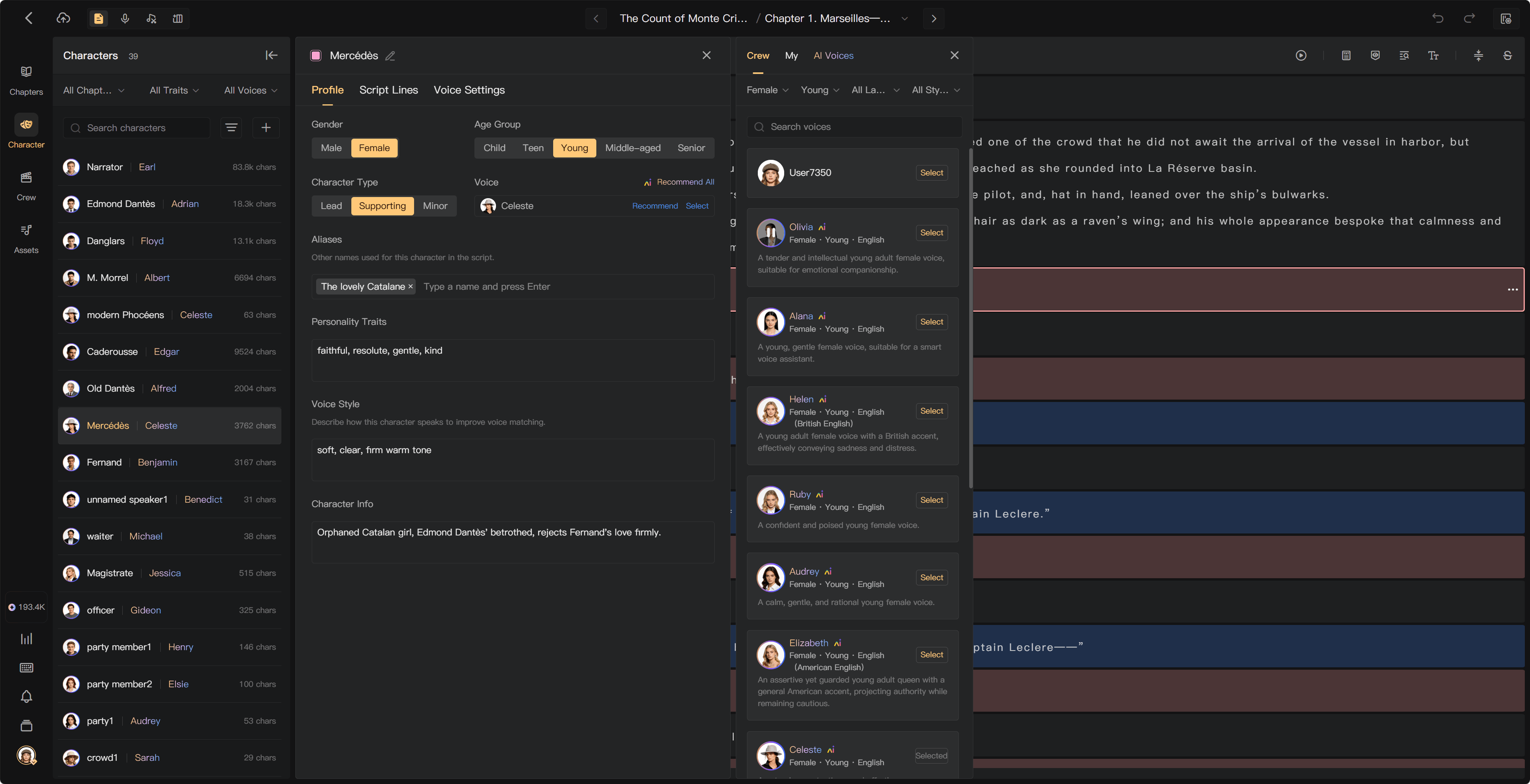Open the notifications bell
Image resolution: width=1530 pixels, height=784 pixels.
(26, 696)
